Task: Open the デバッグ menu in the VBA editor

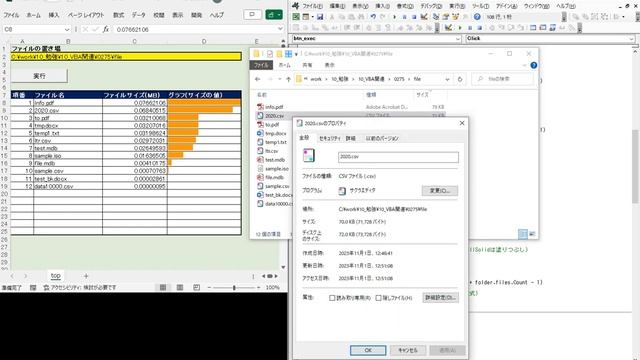Action: 431,6
